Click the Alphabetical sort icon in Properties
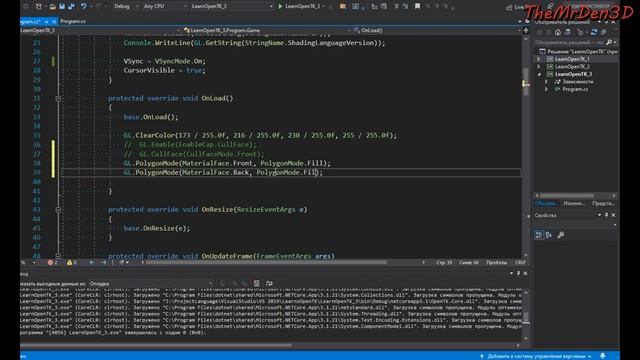The image size is (640, 360). pyautogui.click(x=549, y=235)
